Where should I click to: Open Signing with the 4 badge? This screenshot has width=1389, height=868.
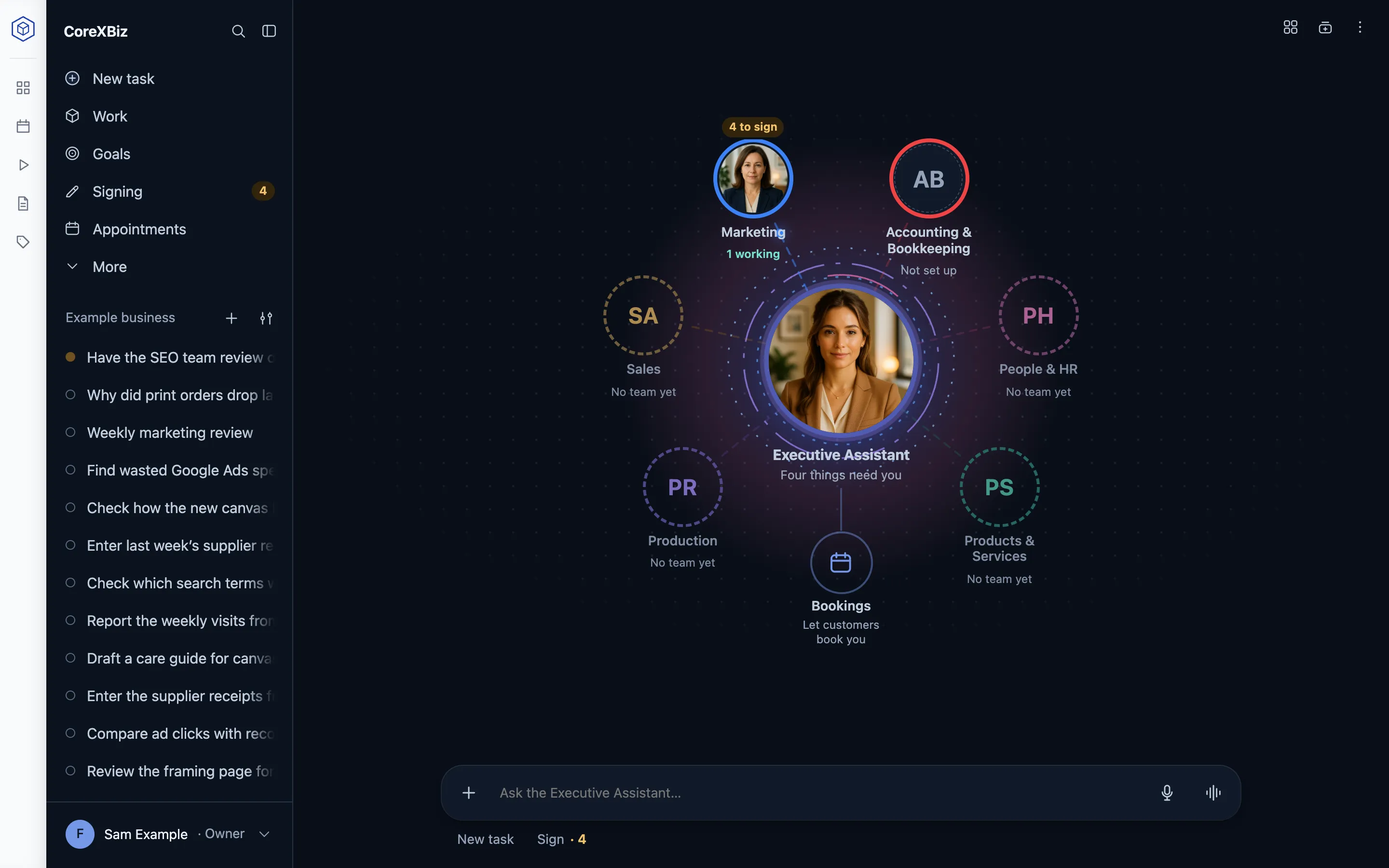click(x=169, y=191)
